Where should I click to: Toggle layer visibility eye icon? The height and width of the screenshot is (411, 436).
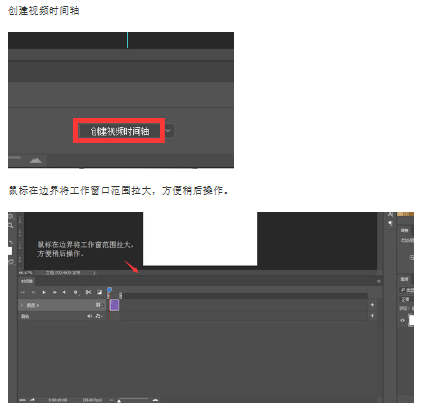pyautogui.click(x=403, y=320)
